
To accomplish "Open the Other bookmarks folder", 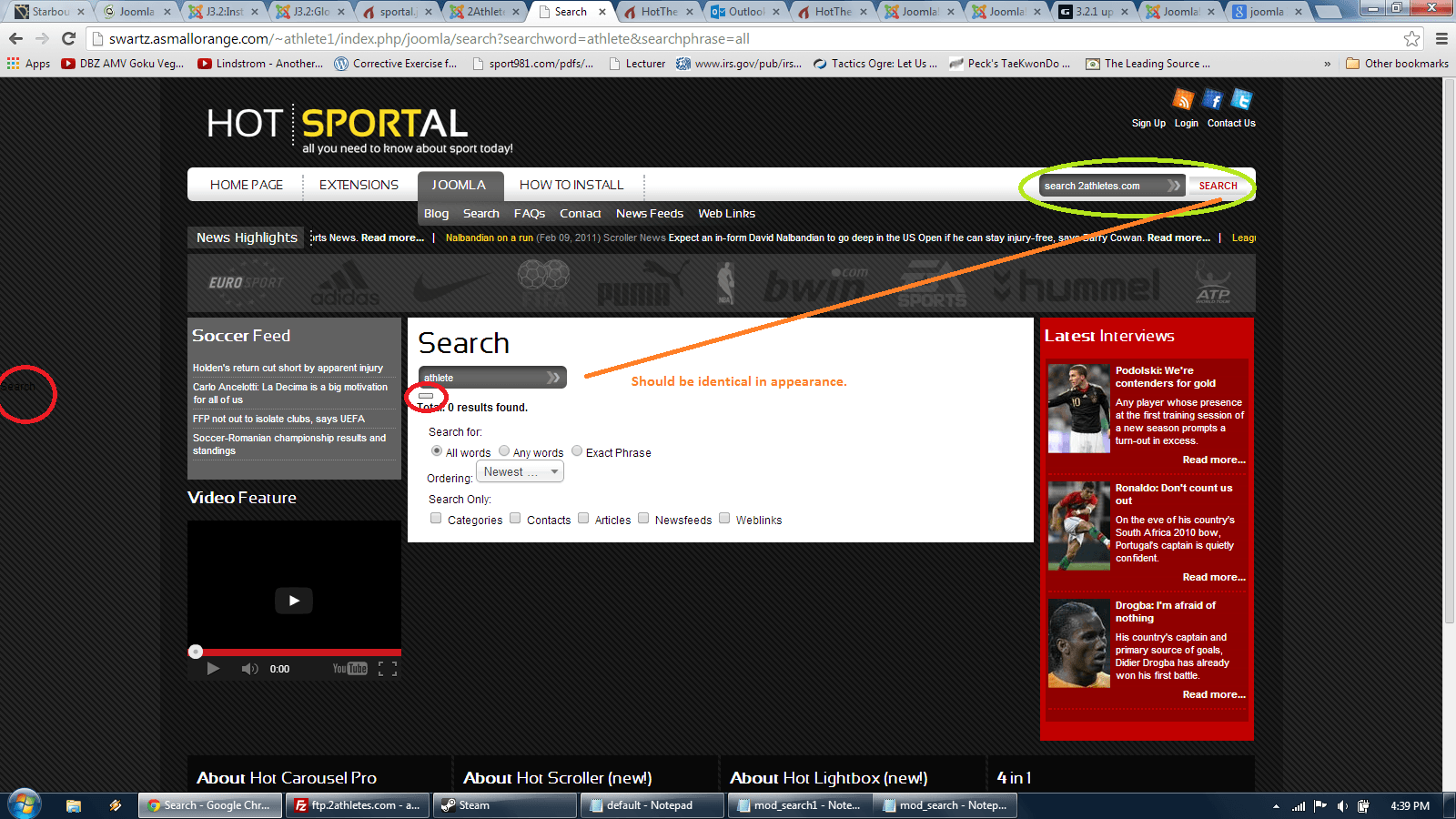I will tap(1397, 64).
